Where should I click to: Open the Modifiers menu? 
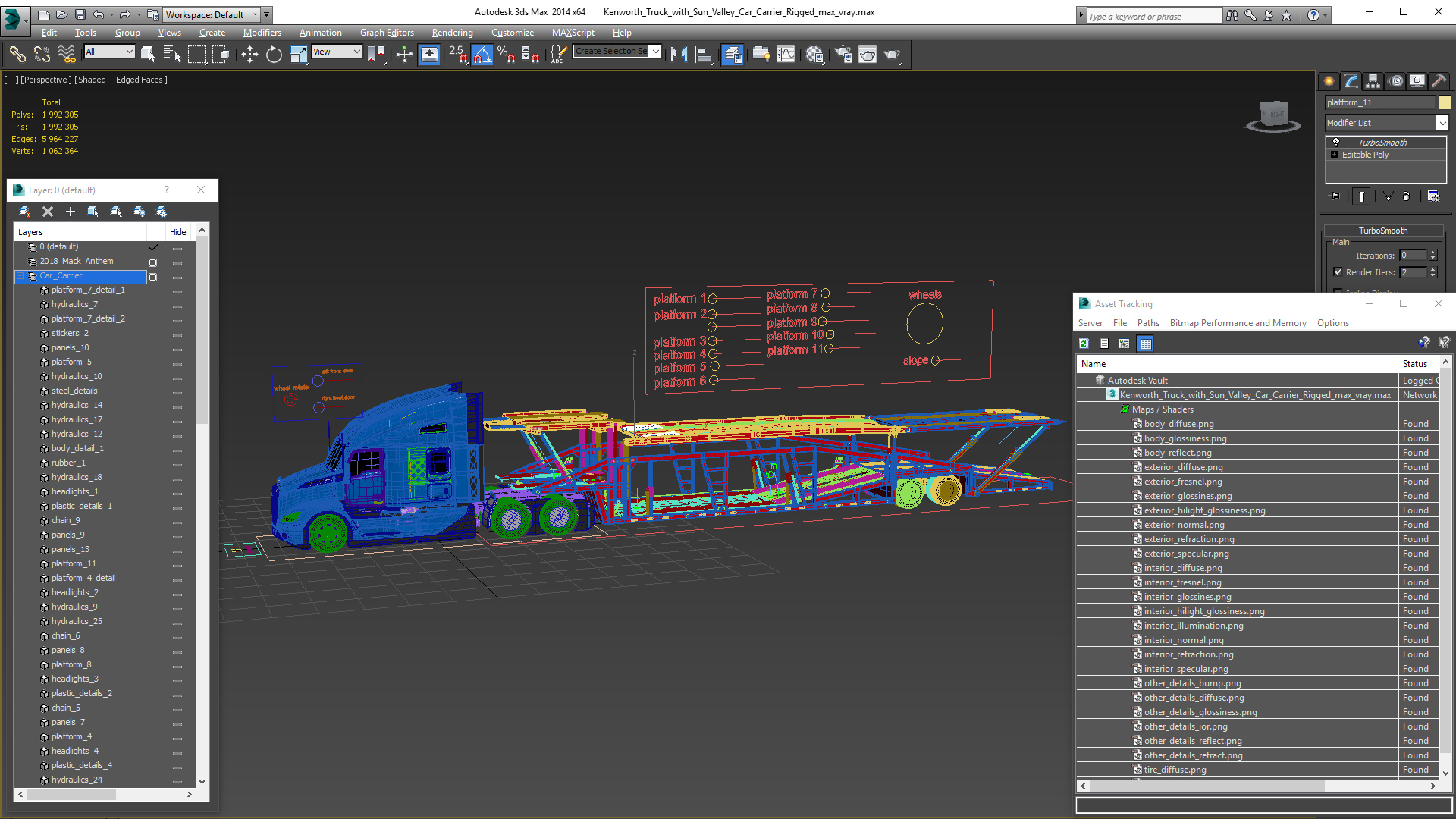[x=262, y=33]
